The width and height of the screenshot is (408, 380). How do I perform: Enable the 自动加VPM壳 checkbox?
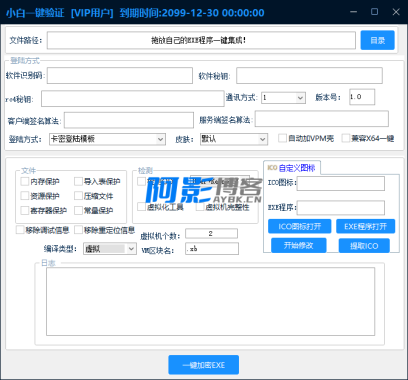pyautogui.click(x=282, y=138)
